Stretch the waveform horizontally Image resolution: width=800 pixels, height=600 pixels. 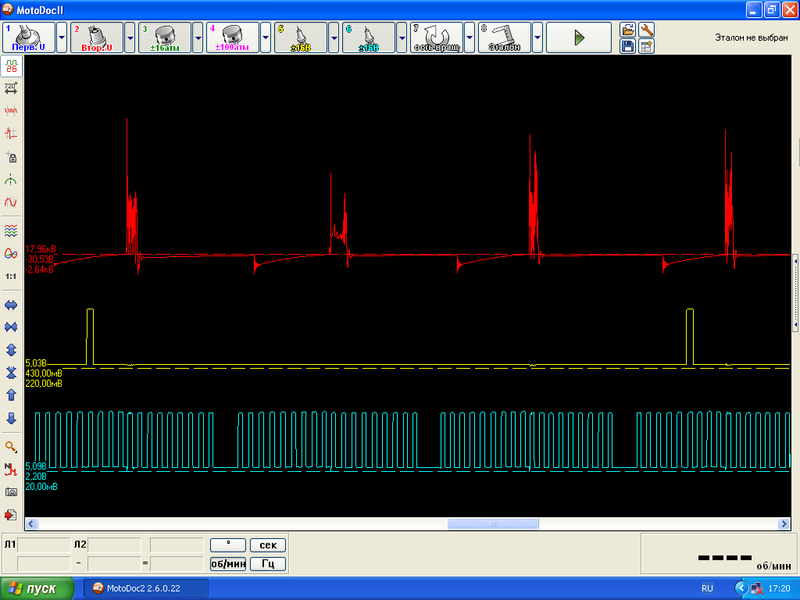(11, 305)
